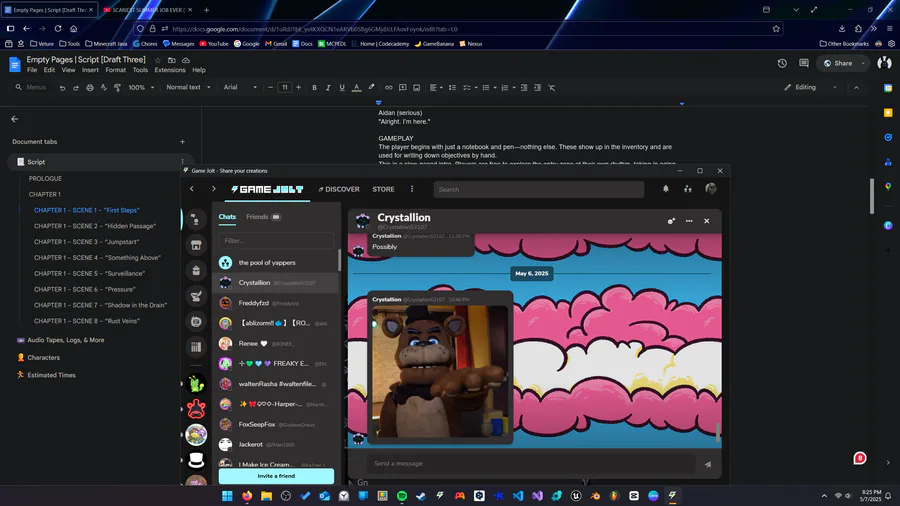The width and height of the screenshot is (900, 506).
Task: Open the line spacing options icon
Action: pos(452,87)
